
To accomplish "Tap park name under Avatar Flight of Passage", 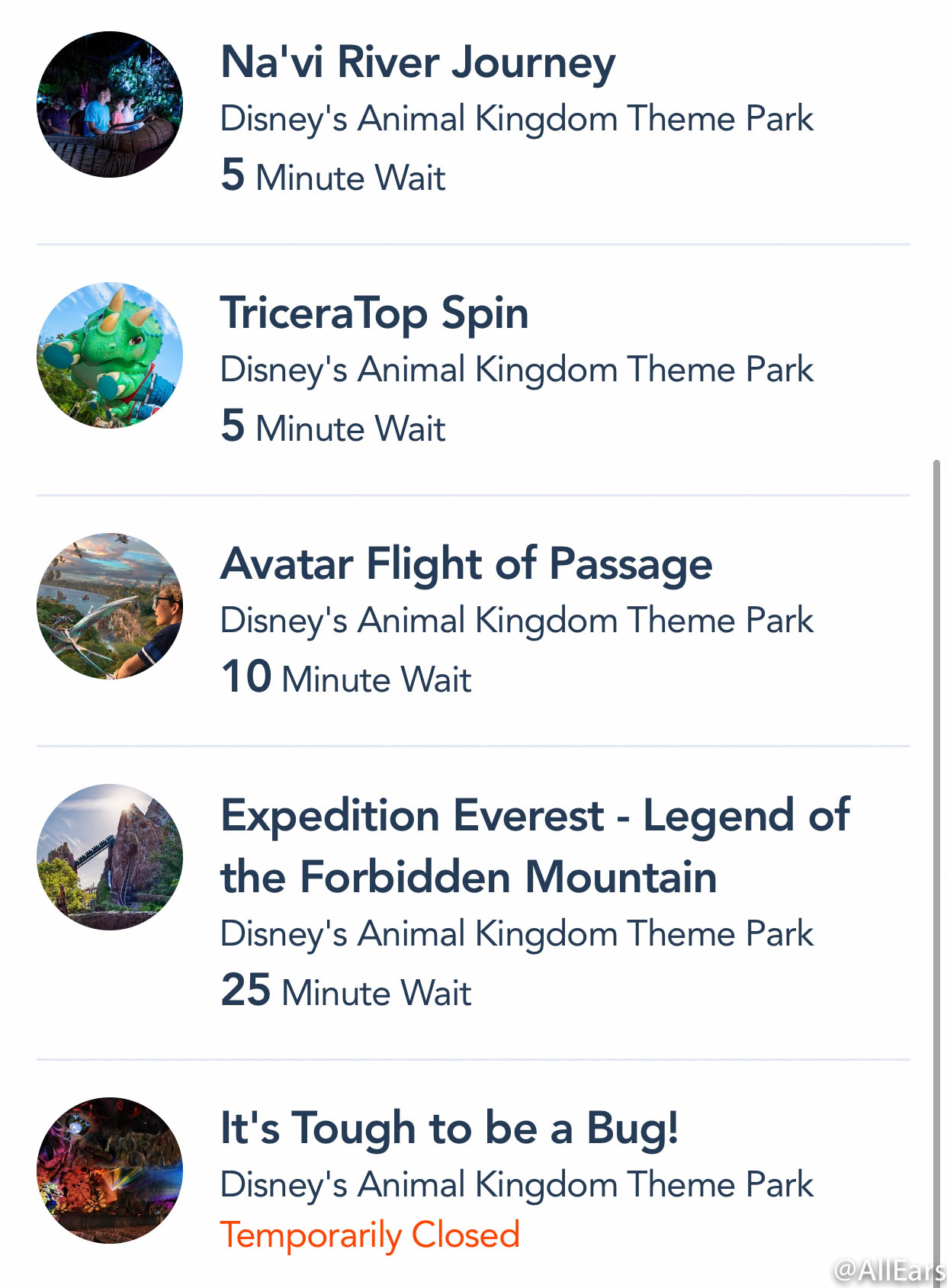I will (517, 622).
